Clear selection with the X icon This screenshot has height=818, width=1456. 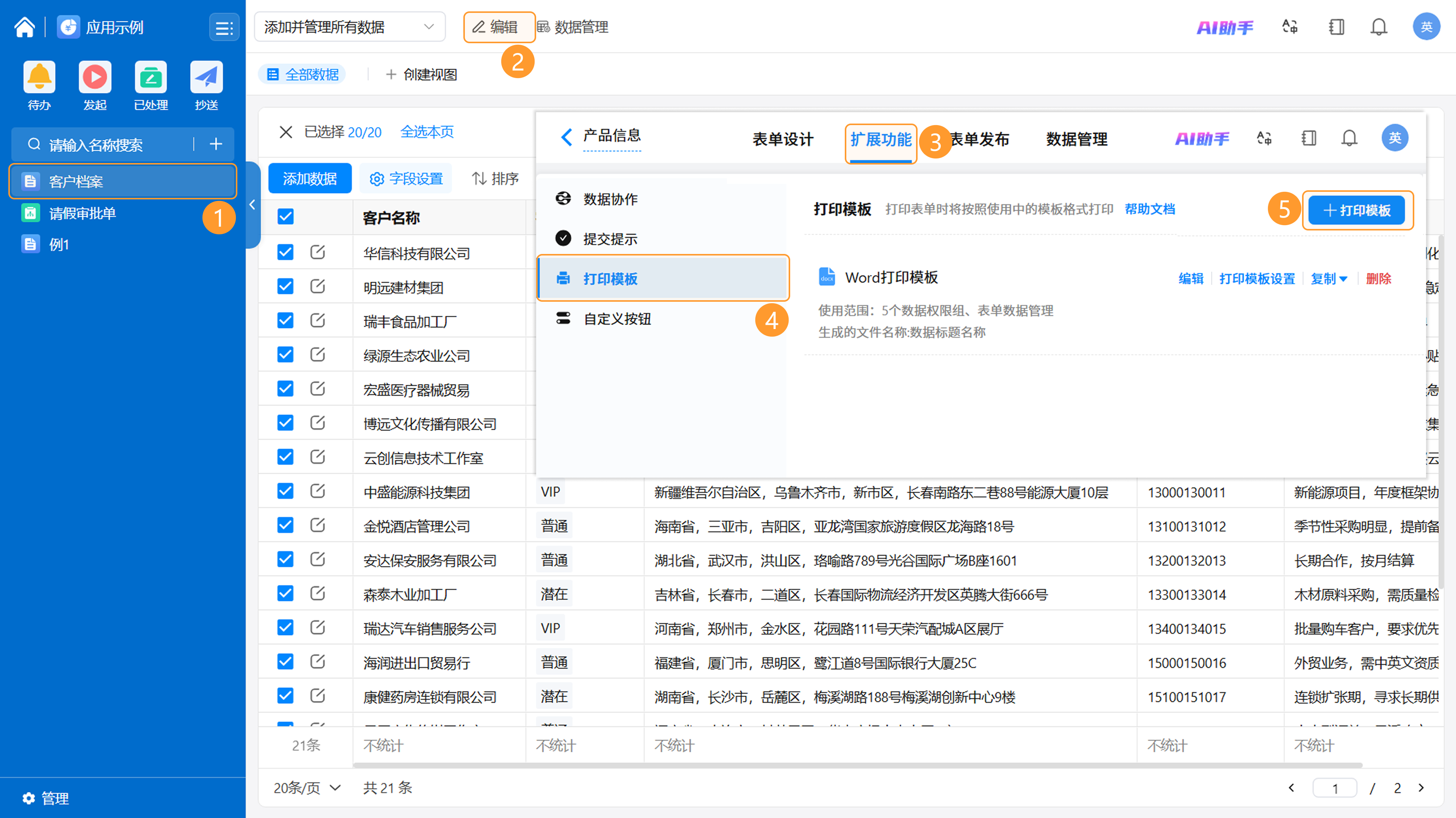tap(286, 132)
